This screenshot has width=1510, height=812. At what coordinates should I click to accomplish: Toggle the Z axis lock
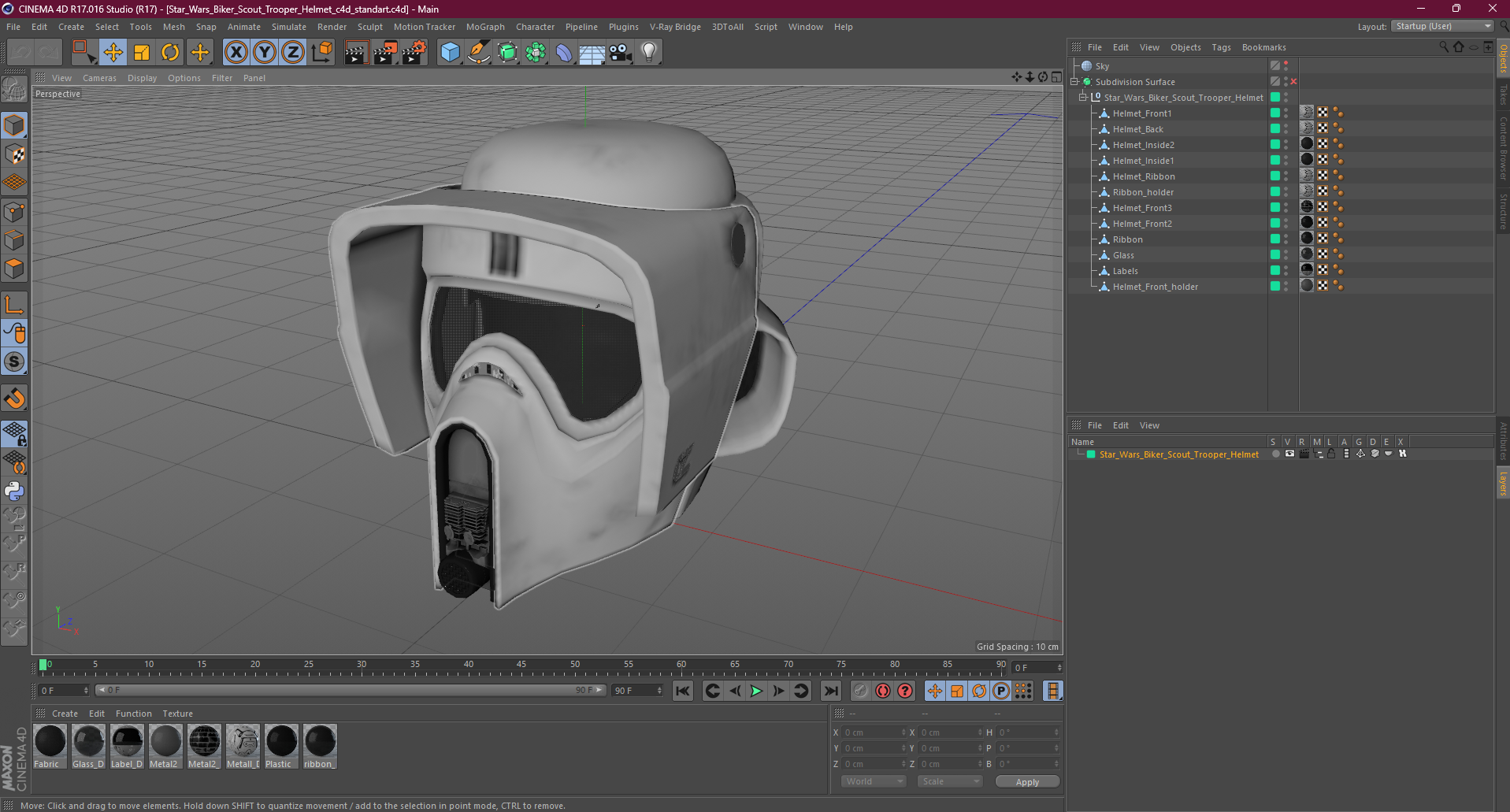(293, 53)
